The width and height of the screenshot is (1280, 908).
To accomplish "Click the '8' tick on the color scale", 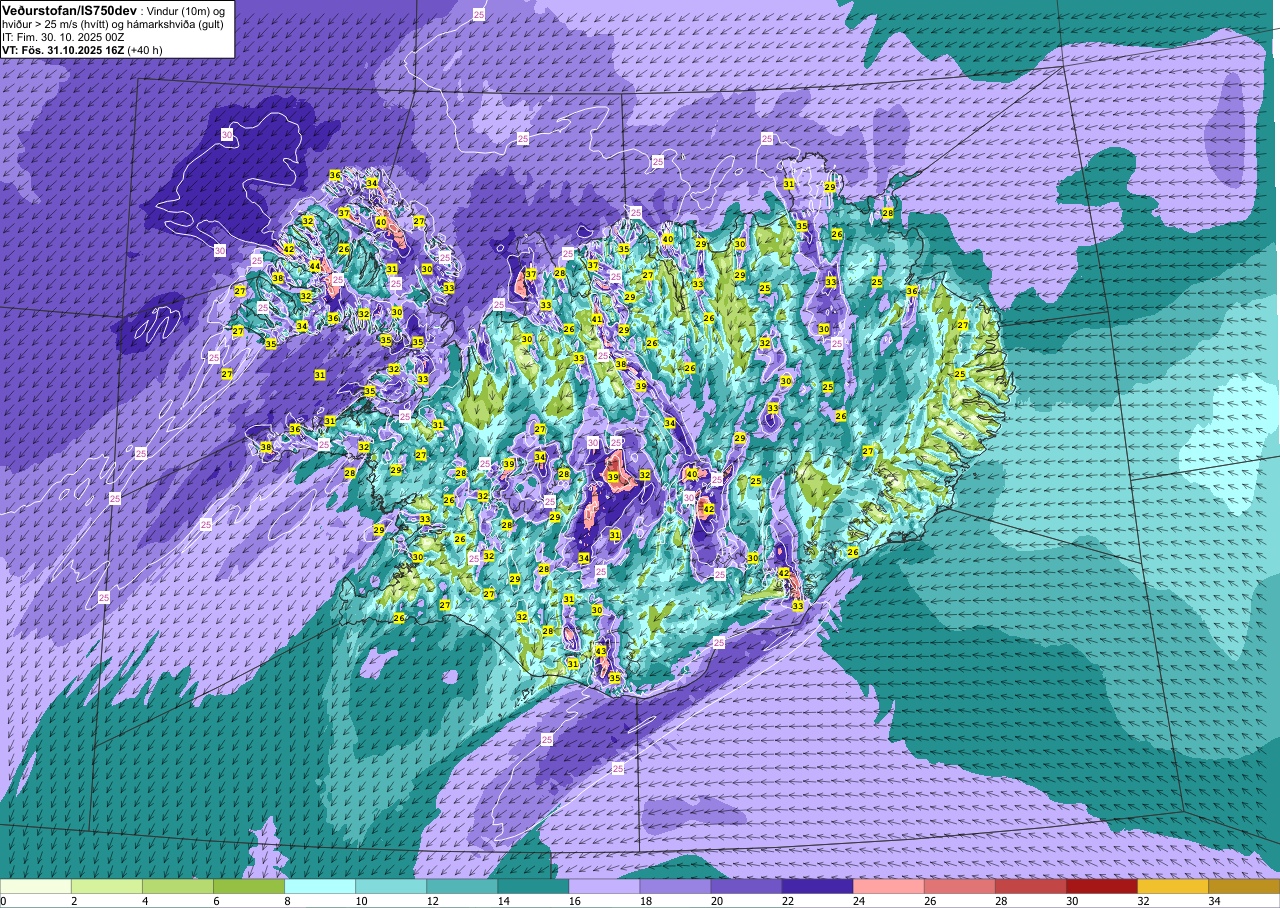I will click(x=287, y=901).
